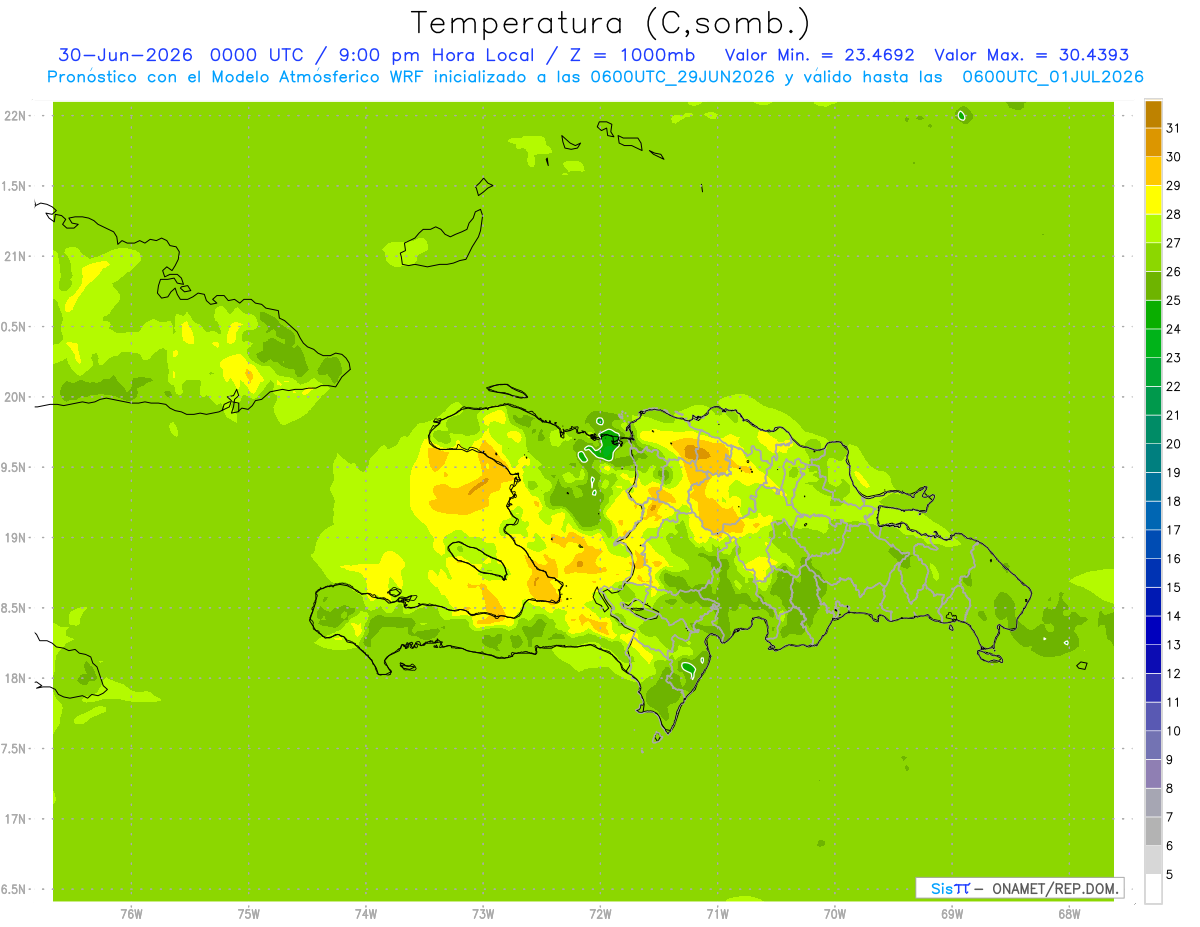Screen dimensions: 1200x927
Task: Click the "69W" longitude axis label
Action: coord(952,914)
